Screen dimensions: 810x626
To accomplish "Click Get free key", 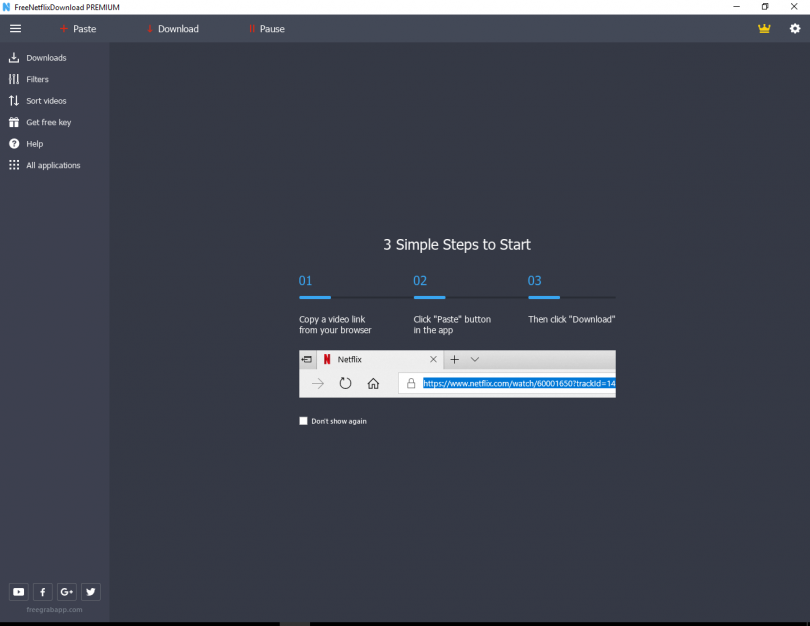I will click(40, 122).
